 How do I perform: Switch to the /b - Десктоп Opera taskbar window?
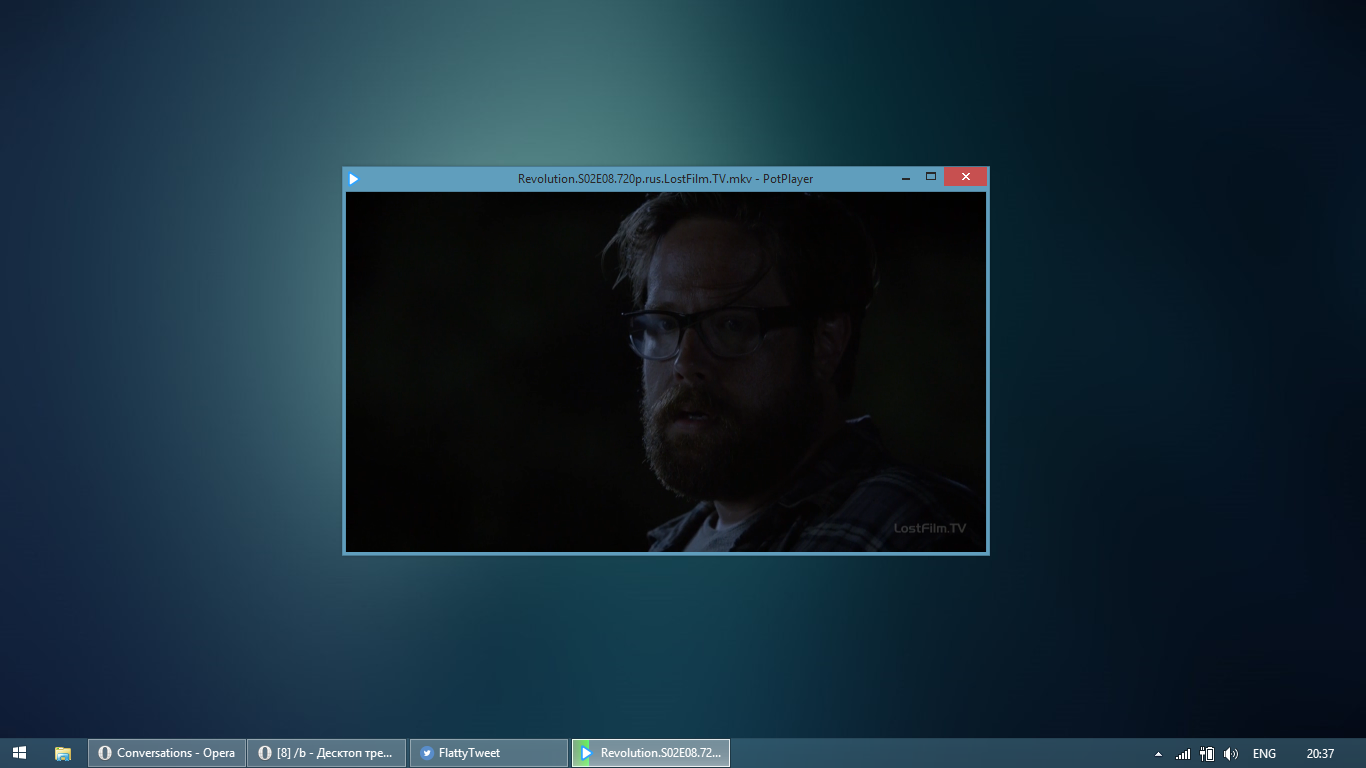(327, 753)
